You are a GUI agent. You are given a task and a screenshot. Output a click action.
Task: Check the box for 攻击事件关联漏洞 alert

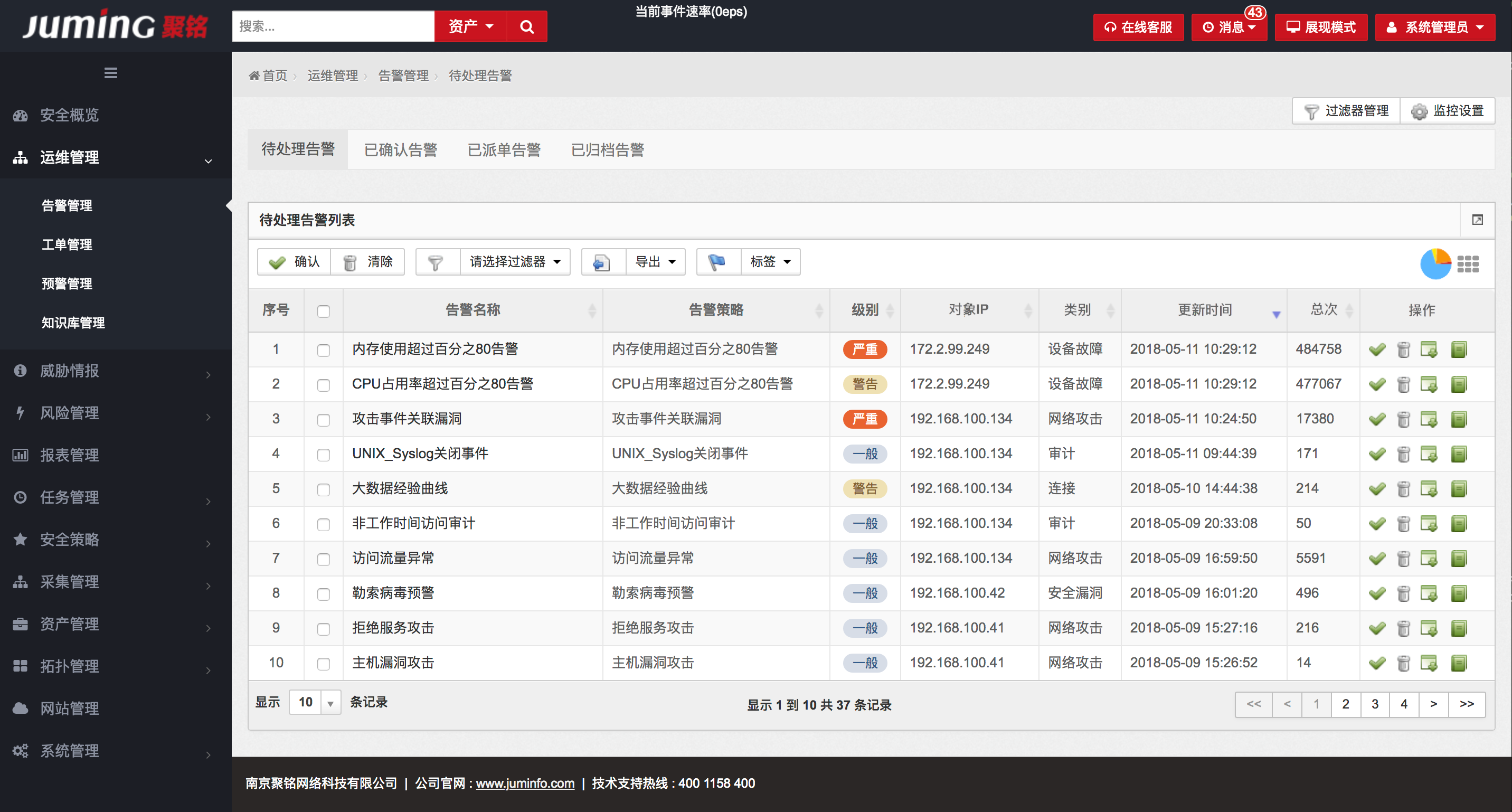[x=324, y=420]
